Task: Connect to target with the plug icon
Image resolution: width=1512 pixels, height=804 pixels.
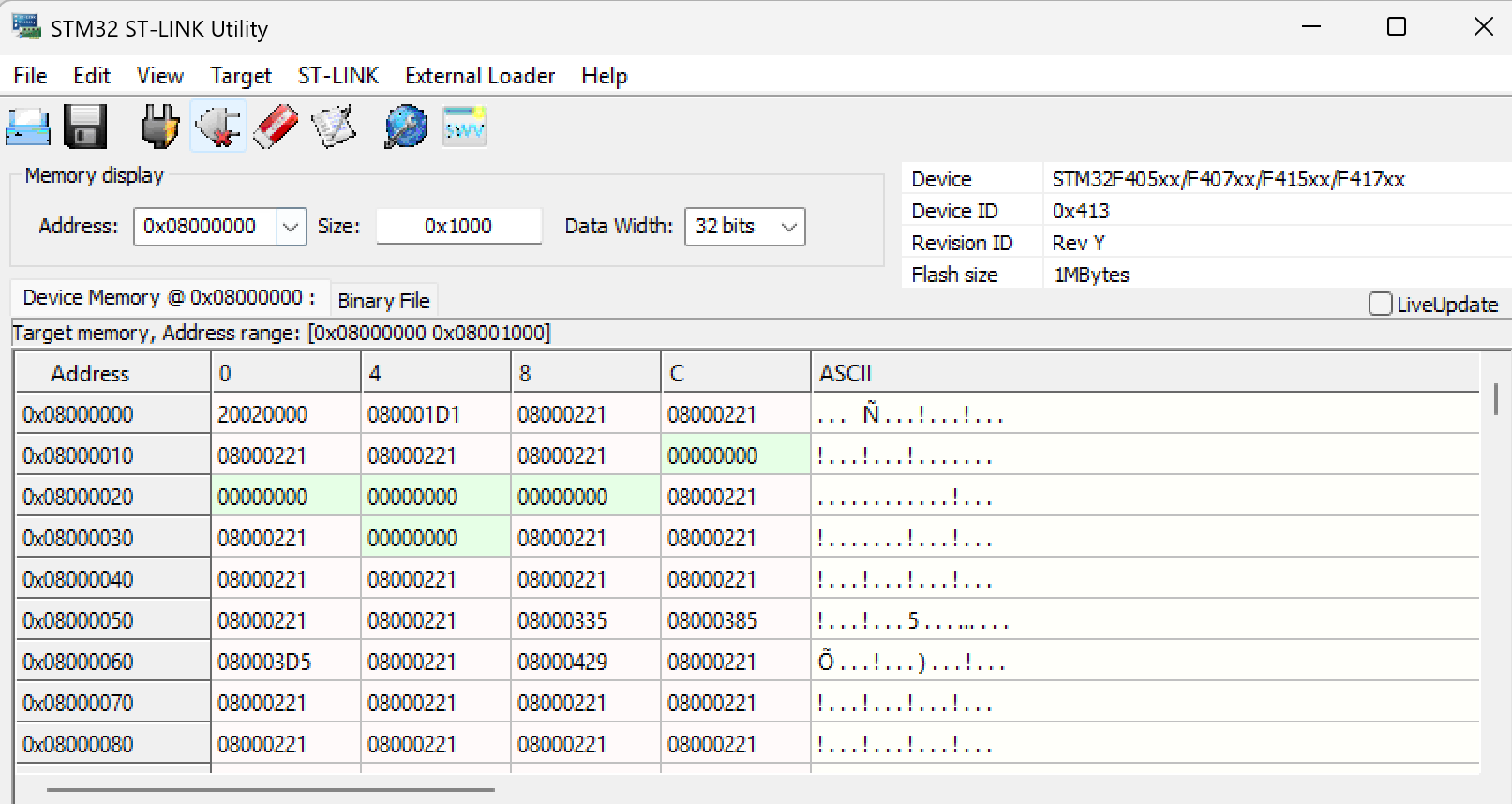Action: pos(160,127)
